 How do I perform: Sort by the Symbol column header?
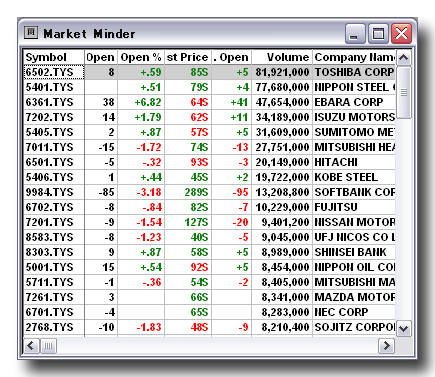tap(54, 57)
